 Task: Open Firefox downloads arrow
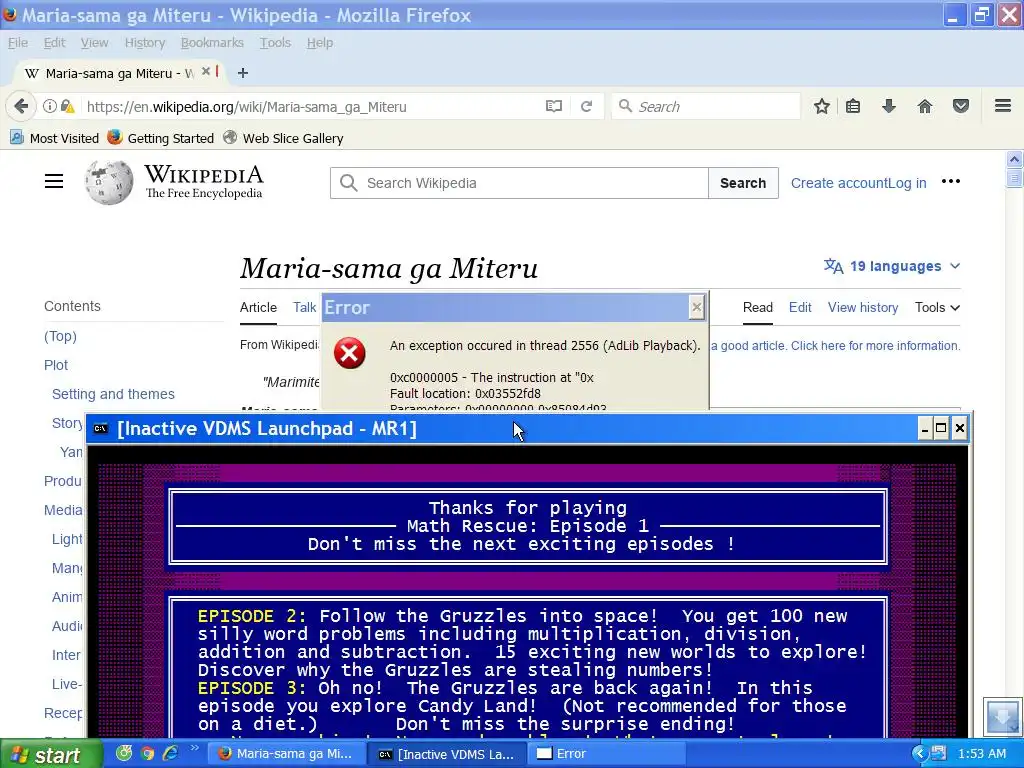pos(889,106)
